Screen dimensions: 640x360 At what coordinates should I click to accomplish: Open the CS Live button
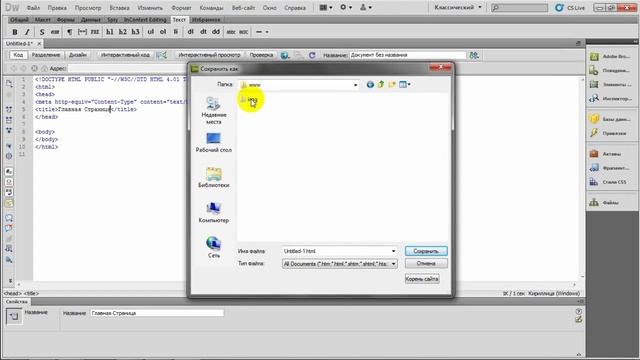[570, 7]
